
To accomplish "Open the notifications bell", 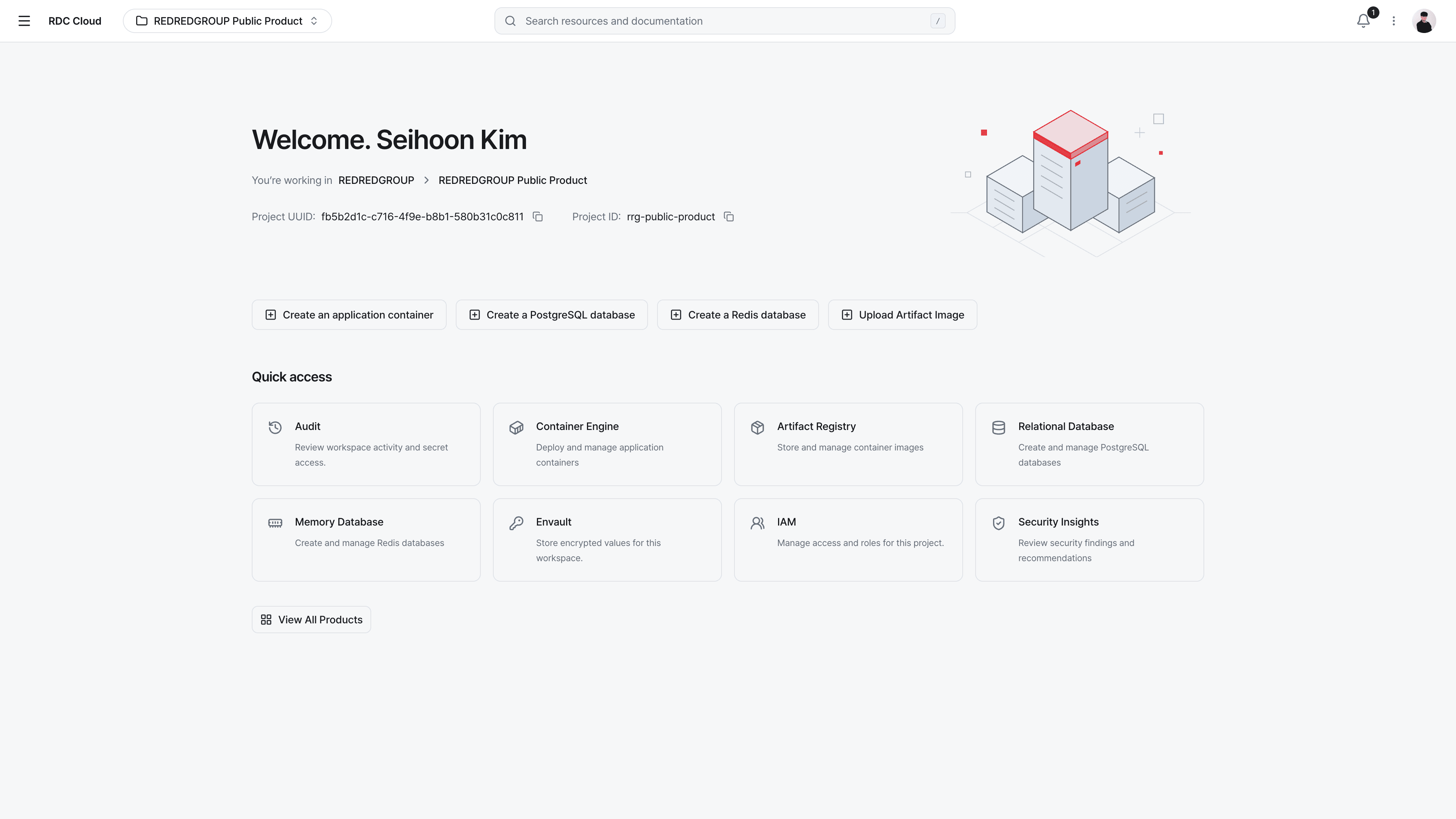I will 1363,21.
